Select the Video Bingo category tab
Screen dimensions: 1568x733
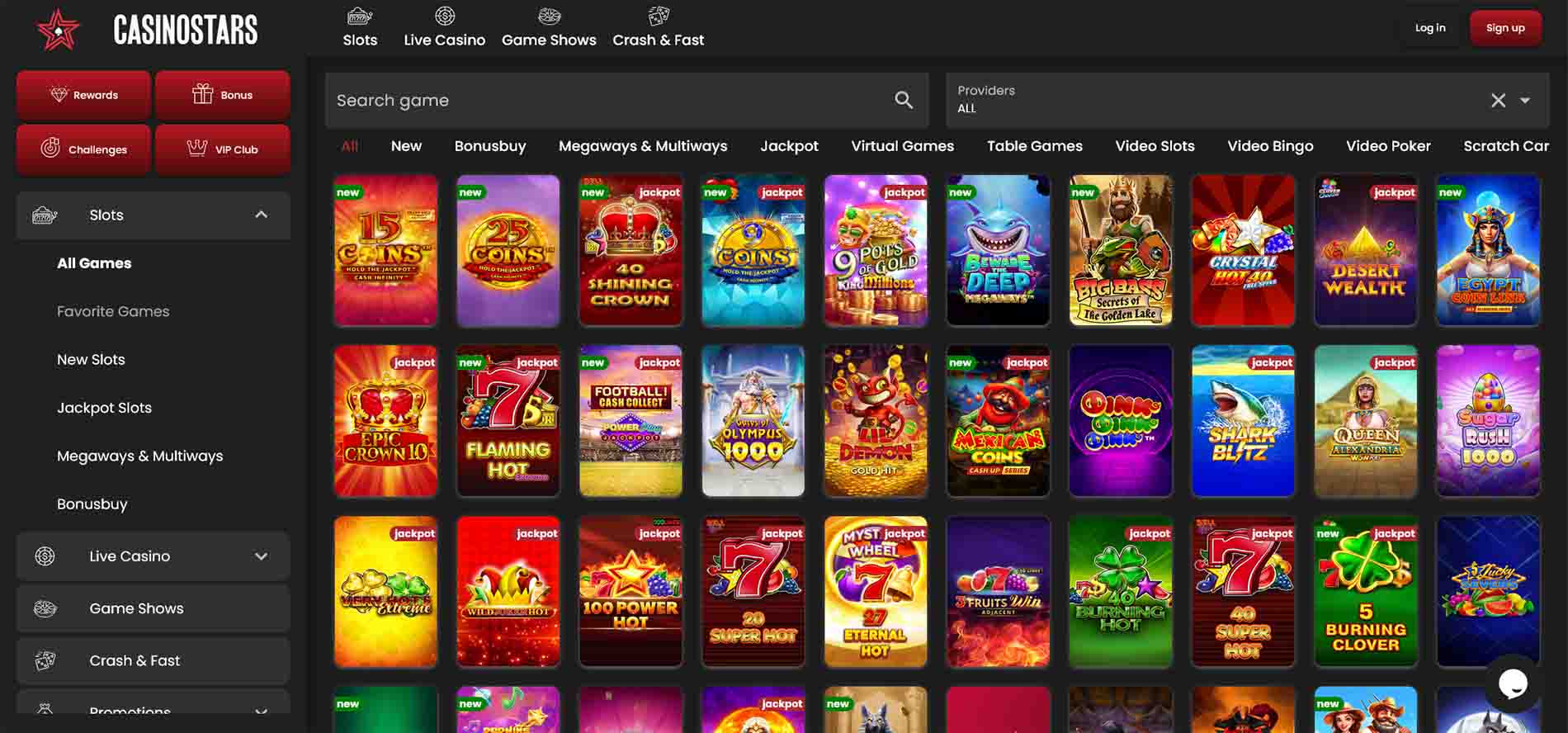coord(1270,146)
